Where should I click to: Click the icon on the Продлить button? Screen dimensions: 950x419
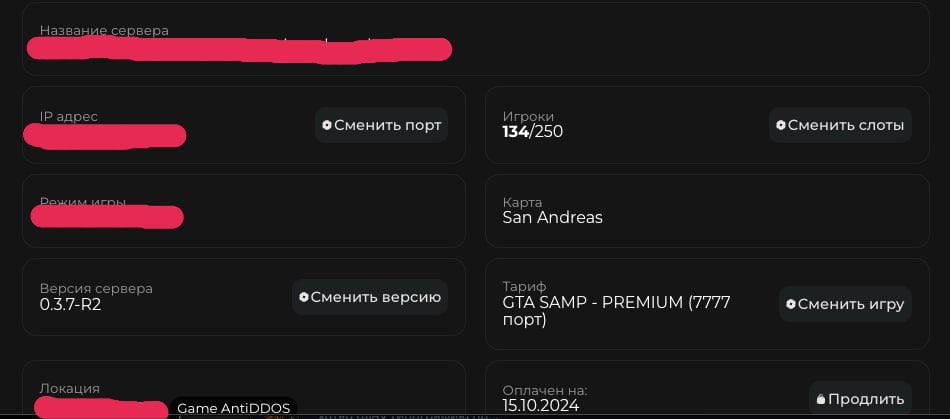click(821, 399)
